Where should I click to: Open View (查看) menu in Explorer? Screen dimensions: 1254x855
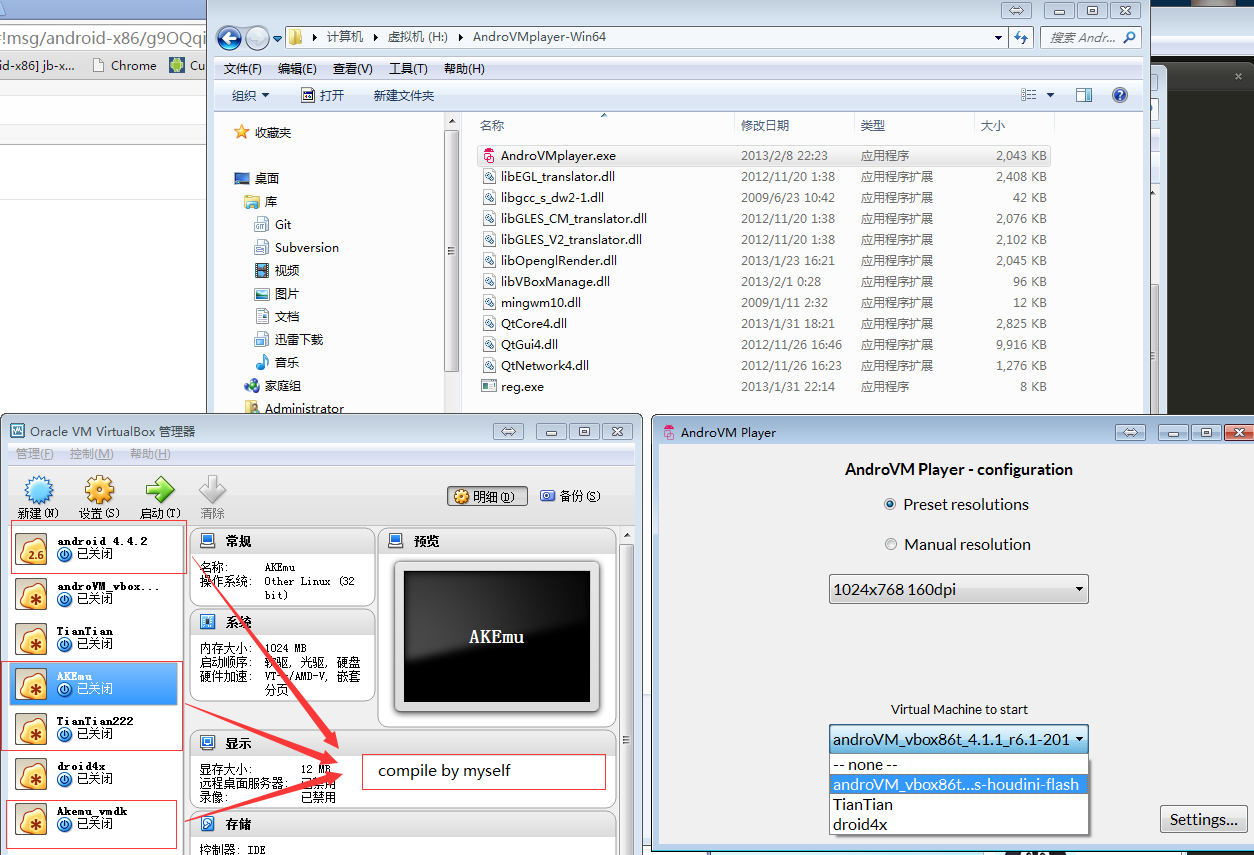[352, 69]
